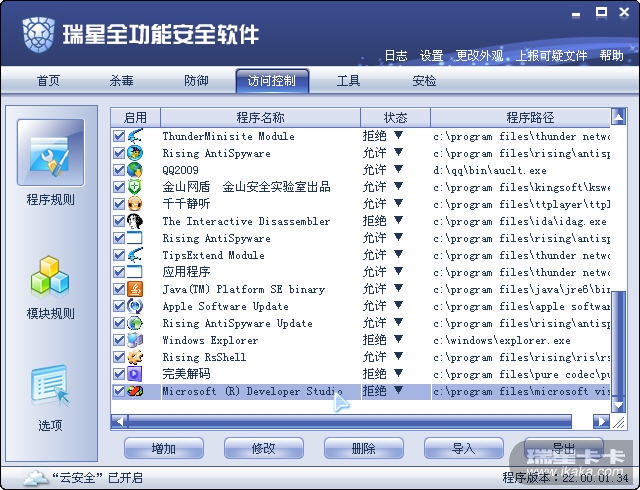The height and width of the screenshot is (490, 640).
Task: Click the 增加 button
Action: pos(164,448)
